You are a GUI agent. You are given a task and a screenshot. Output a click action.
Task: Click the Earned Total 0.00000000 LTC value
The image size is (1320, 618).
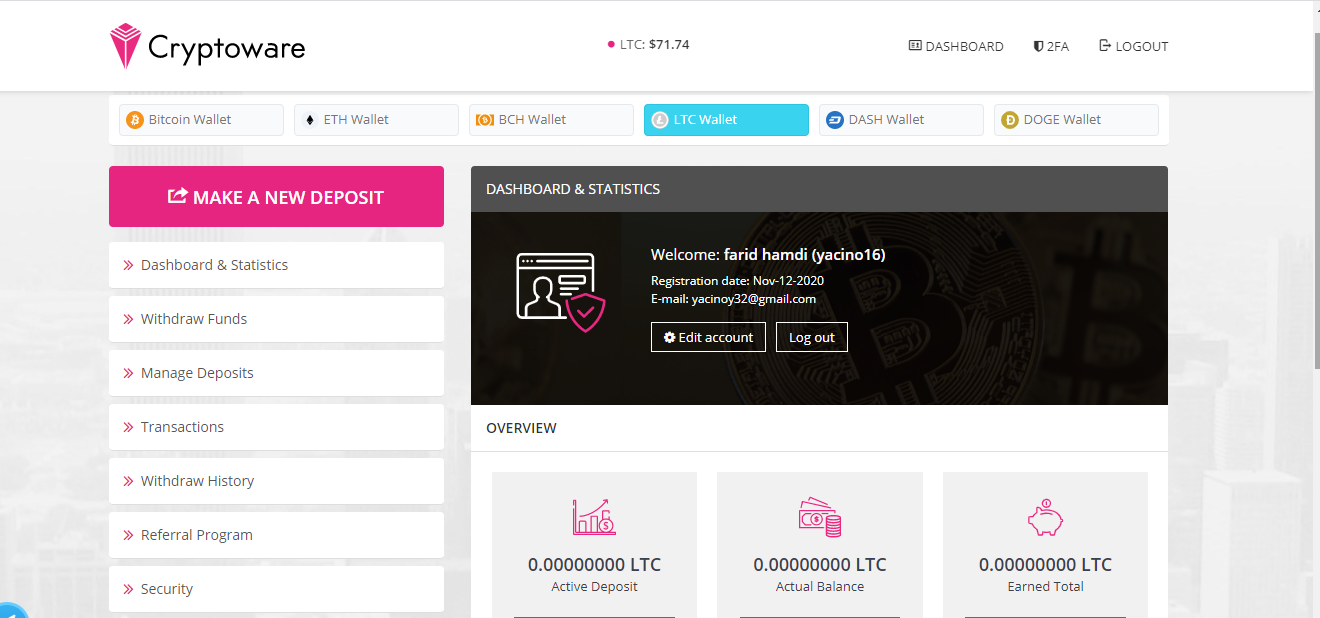point(1045,565)
